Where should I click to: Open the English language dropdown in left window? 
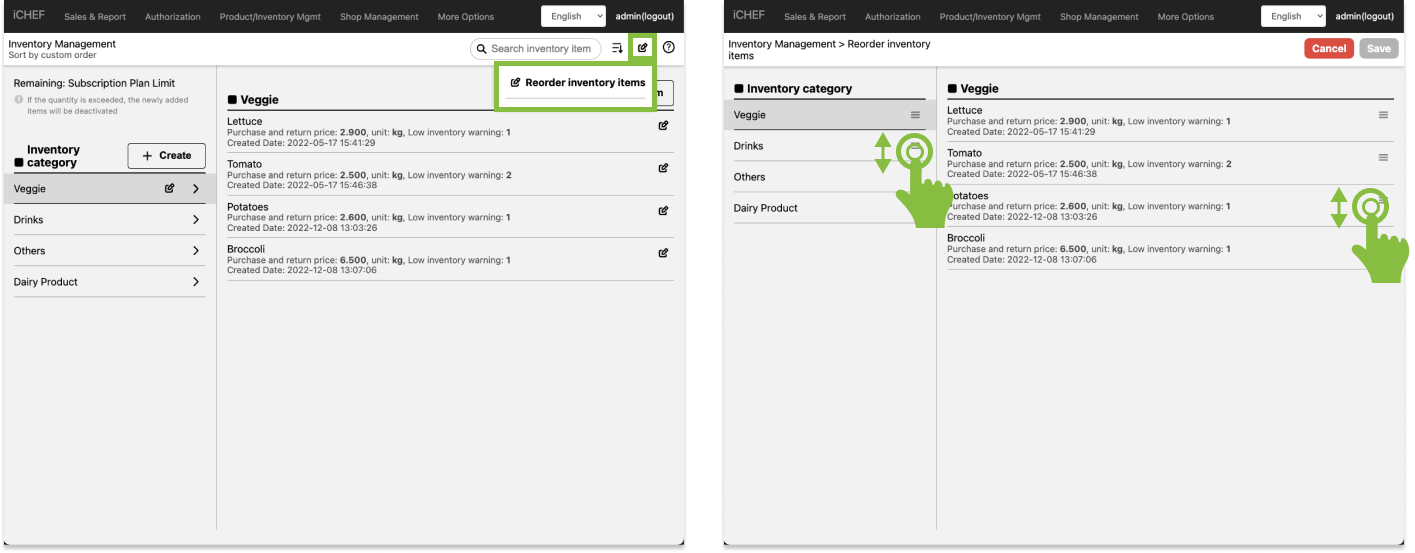point(573,16)
